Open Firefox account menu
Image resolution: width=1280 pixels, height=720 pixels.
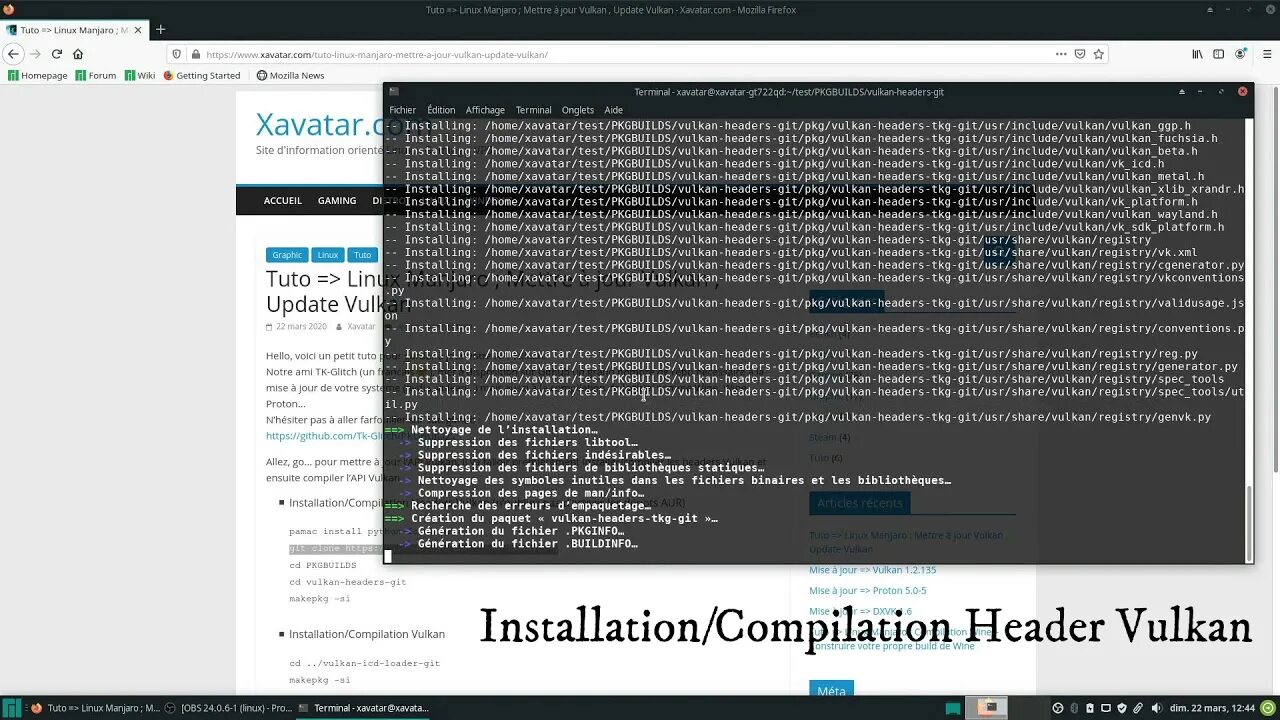(1242, 54)
